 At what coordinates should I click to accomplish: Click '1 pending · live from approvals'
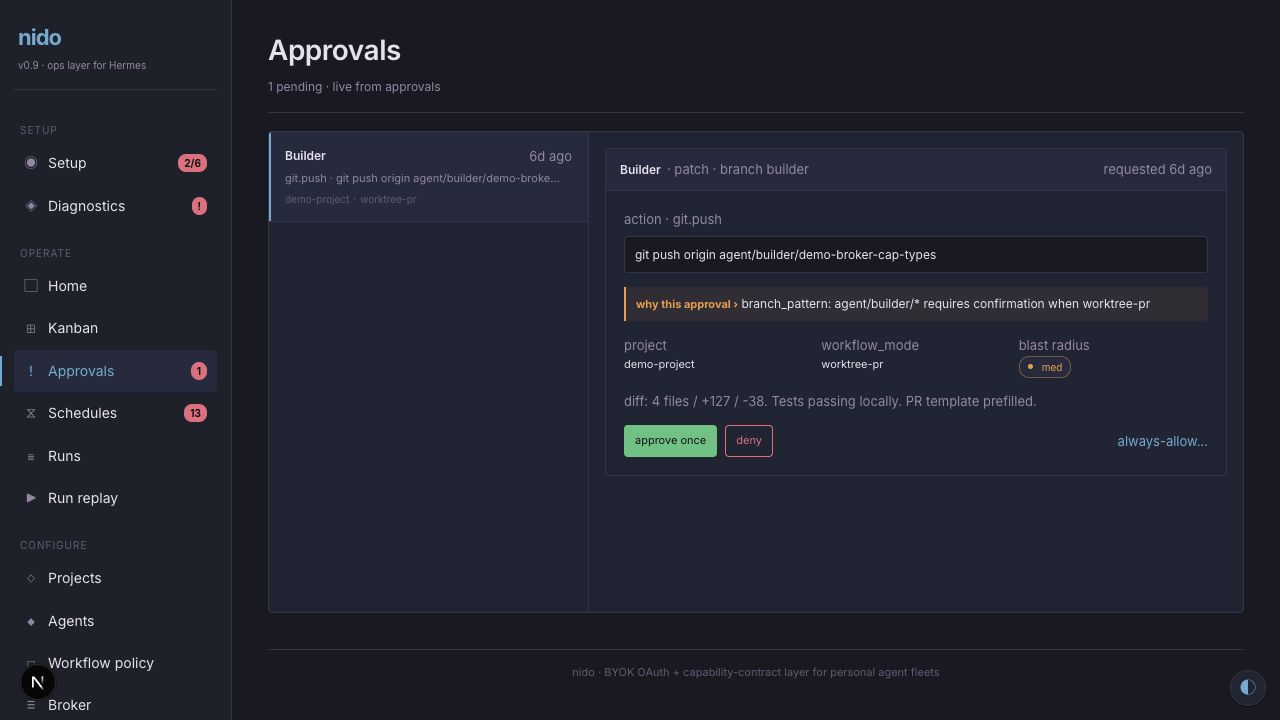point(354,87)
